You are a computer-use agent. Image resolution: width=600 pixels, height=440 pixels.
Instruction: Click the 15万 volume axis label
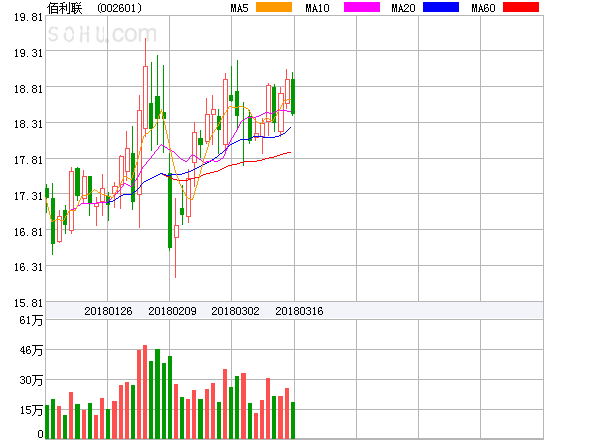31,411
